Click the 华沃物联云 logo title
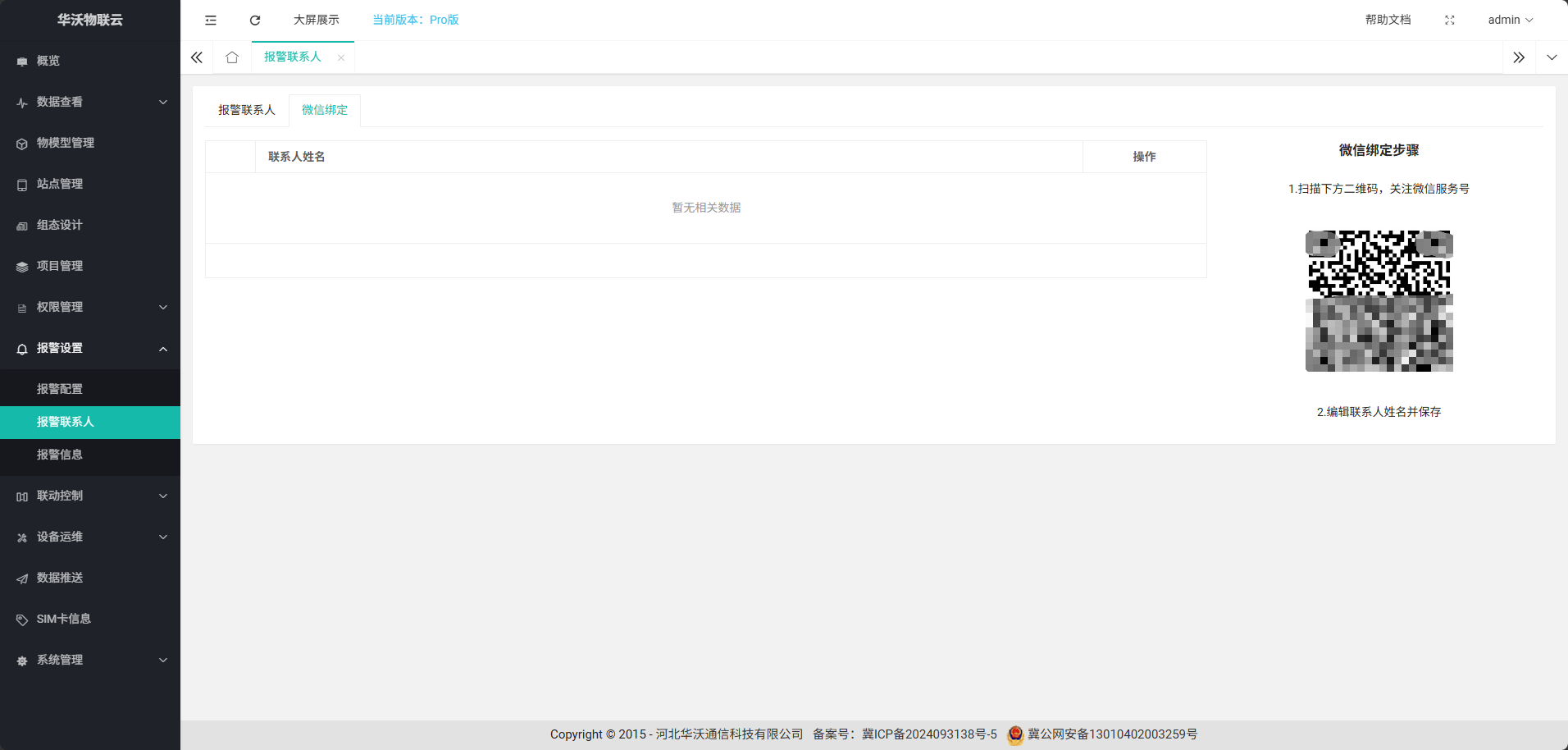Screen dimensions: 1568x750 tap(90, 20)
